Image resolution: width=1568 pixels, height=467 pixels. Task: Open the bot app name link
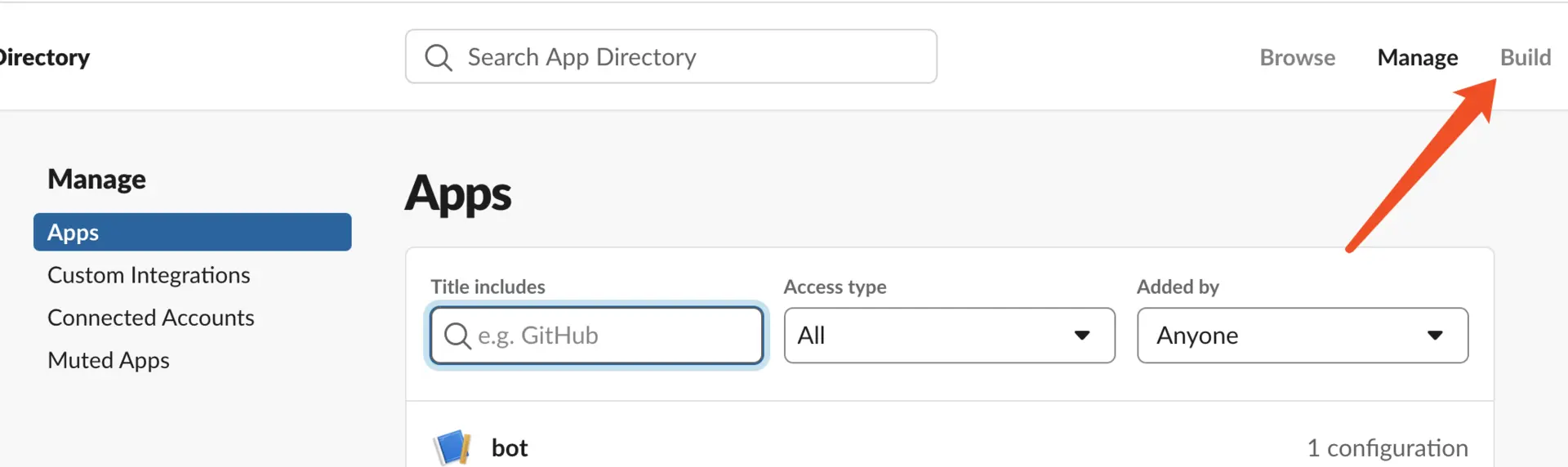click(510, 447)
